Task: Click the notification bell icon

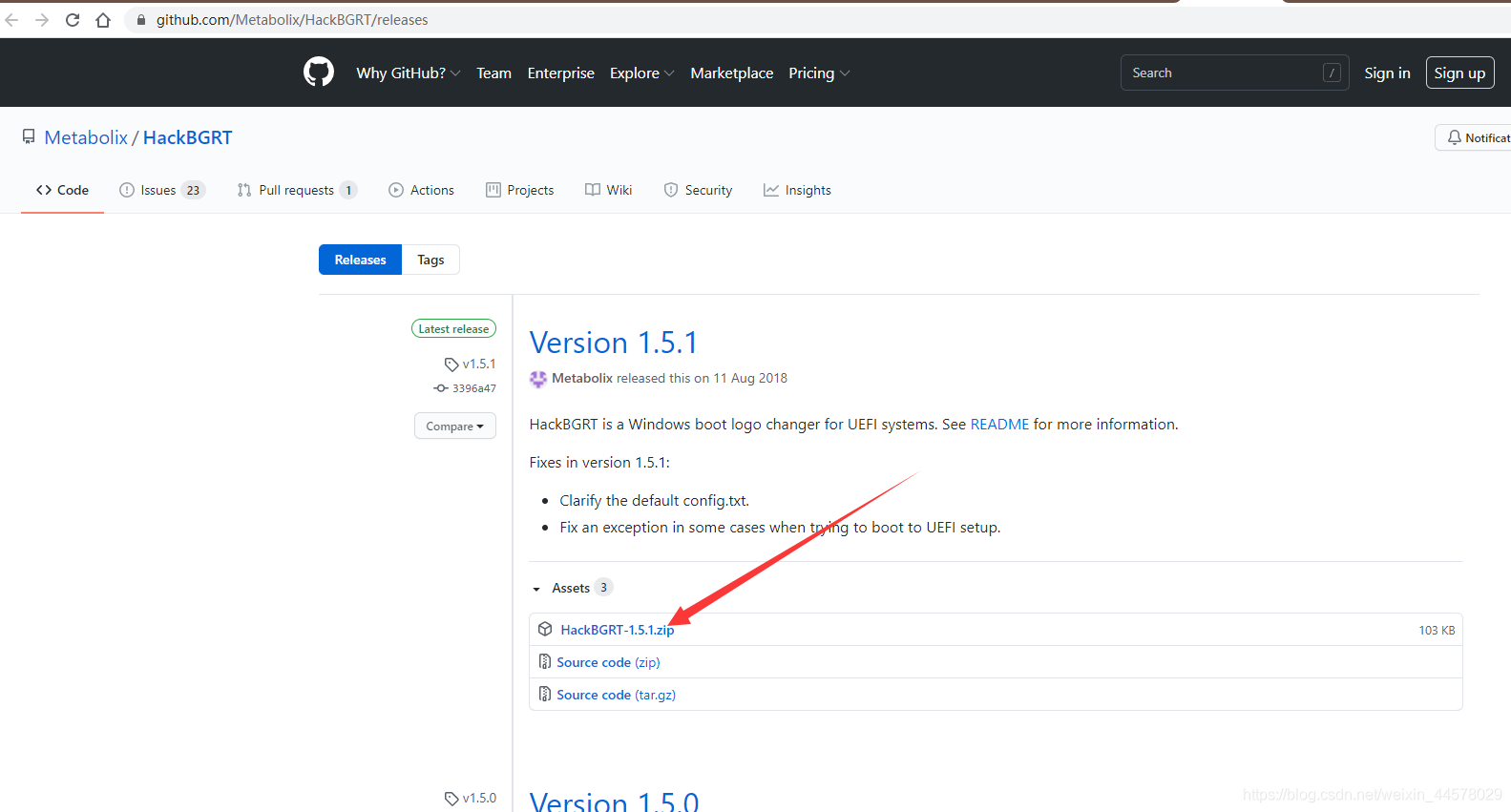Action: [1454, 137]
